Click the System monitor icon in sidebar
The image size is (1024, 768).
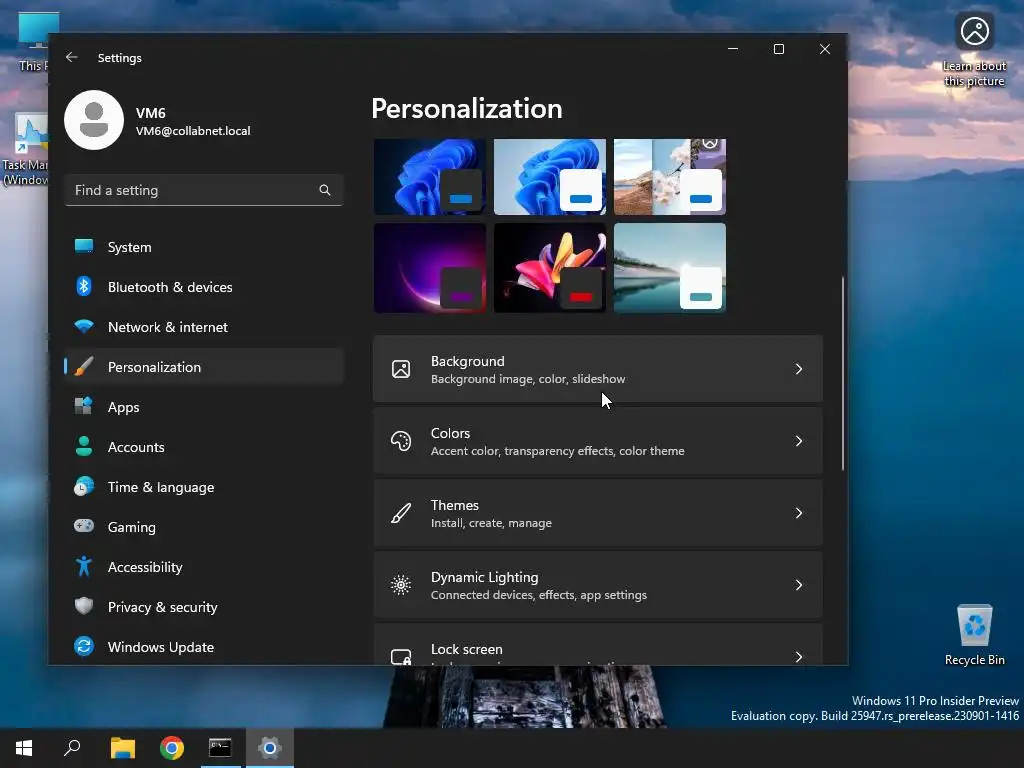(84, 246)
